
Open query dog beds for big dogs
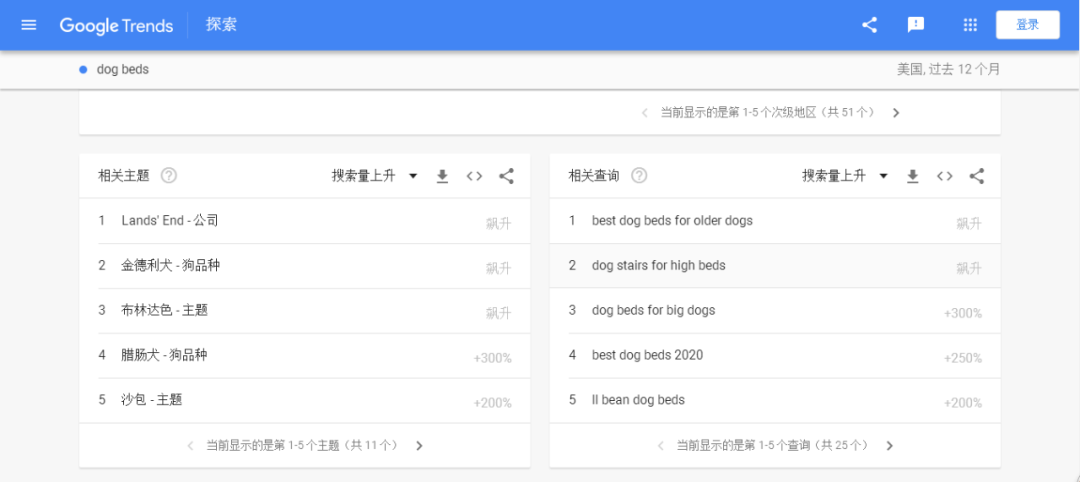(x=654, y=310)
